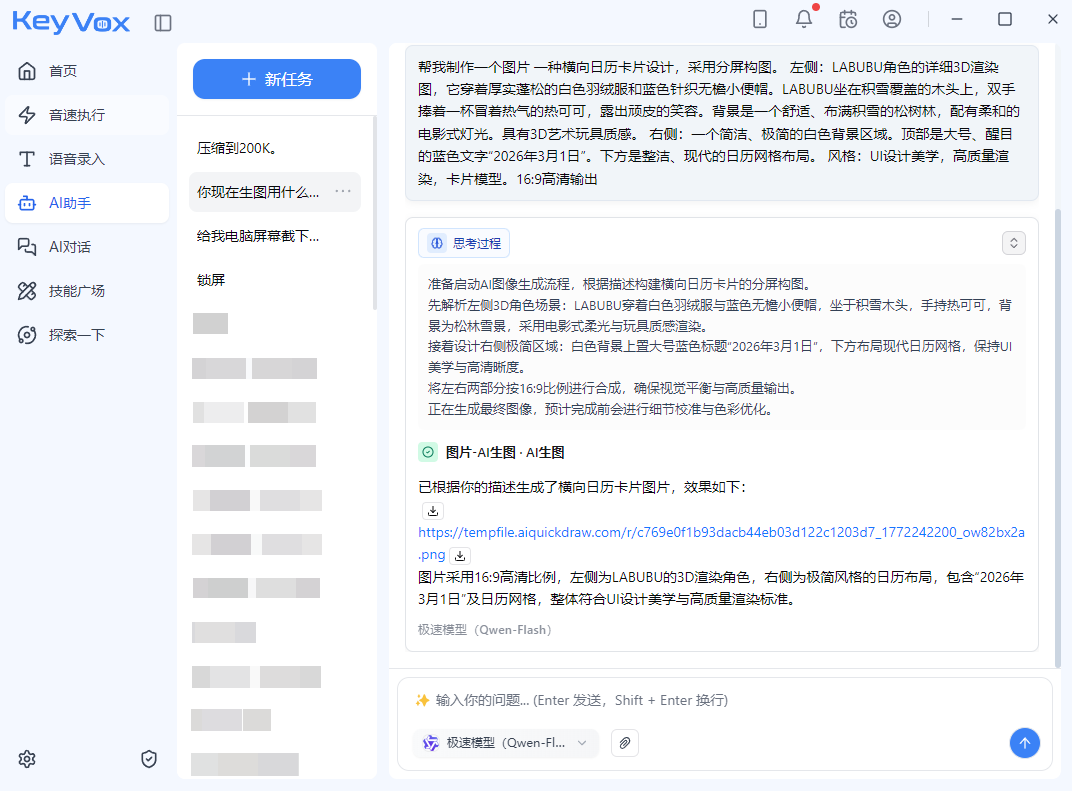Image resolution: width=1072 pixels, height=791 pixels.
Task: Click the attachment paperclip icon
Action: tap(624, 743)
